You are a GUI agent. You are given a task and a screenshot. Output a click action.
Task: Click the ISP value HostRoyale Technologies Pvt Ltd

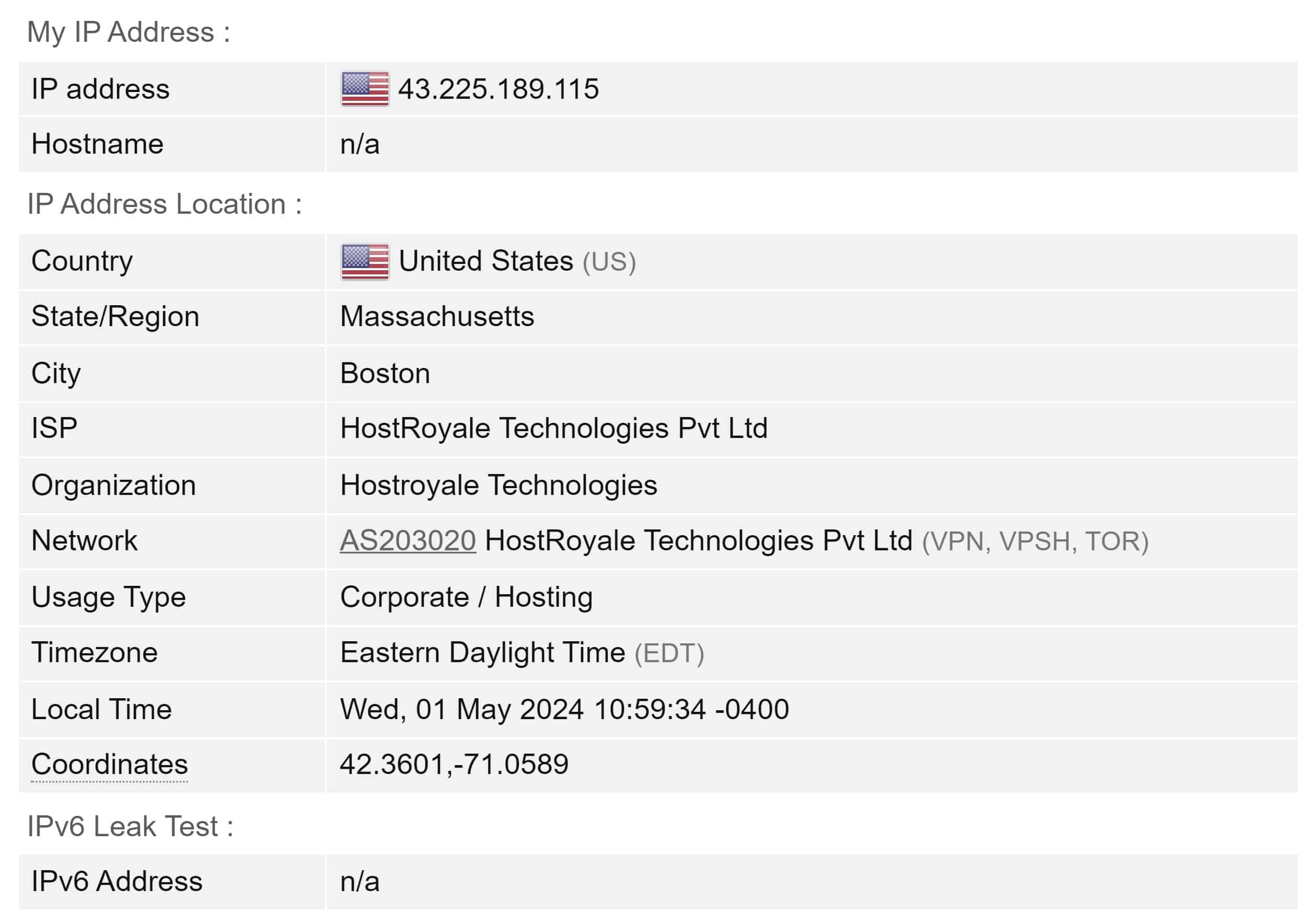(553, 429)
